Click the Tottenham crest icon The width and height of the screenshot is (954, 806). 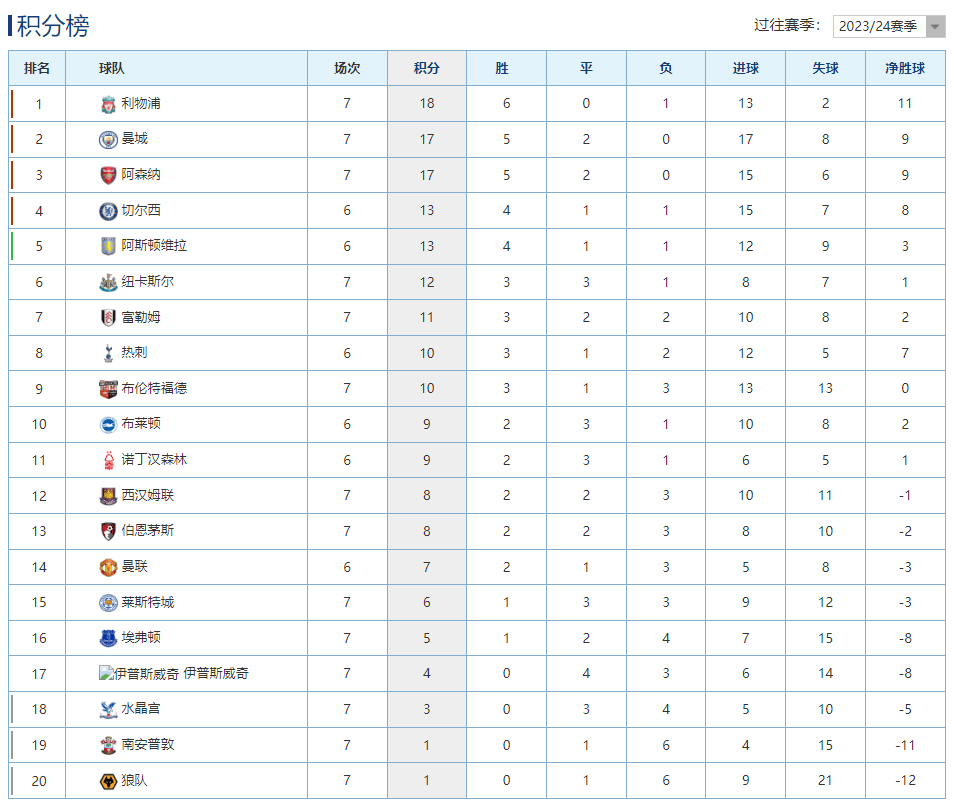[x=108, y=353]
